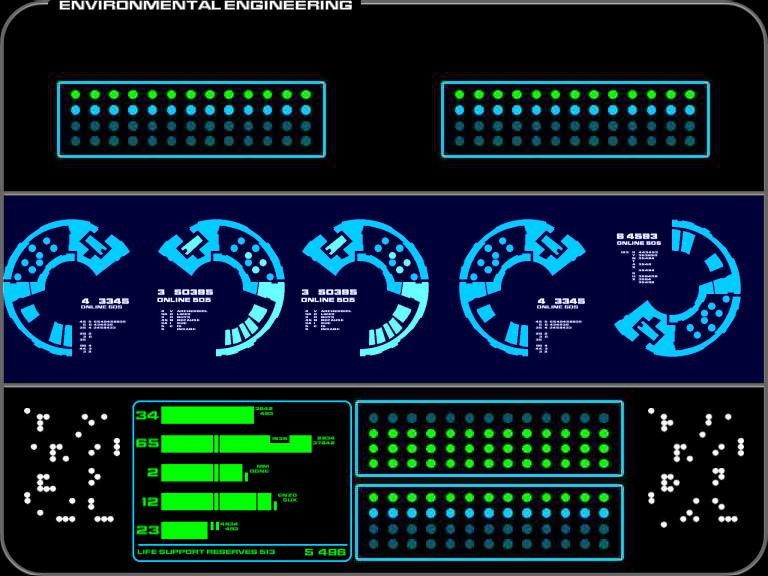Toggle first light-blue light in the lowest indicator panel
Viewport: 768px width, 576px height.
coord(374,513)
